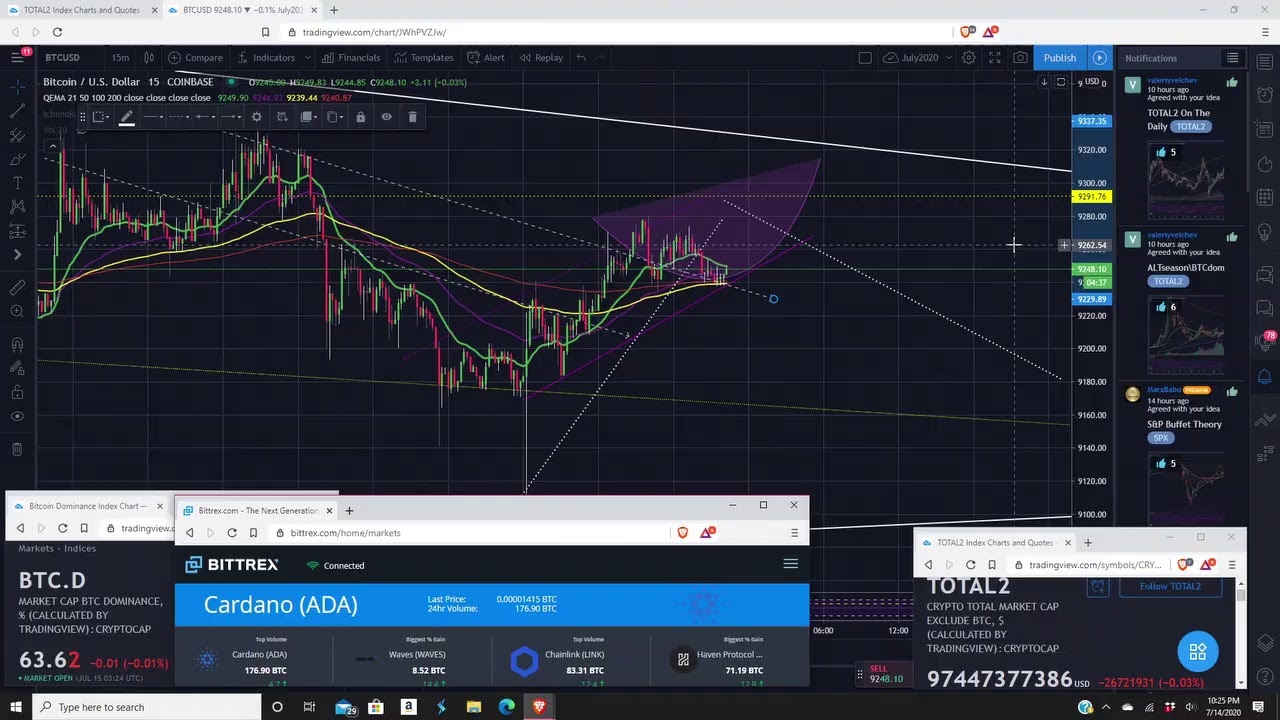Image resolution: width=1280 pixels, height=720 pixels.
Task: Click Brave shield icon in main address bar
Action: pyautogui.click(x=966, y=32)
